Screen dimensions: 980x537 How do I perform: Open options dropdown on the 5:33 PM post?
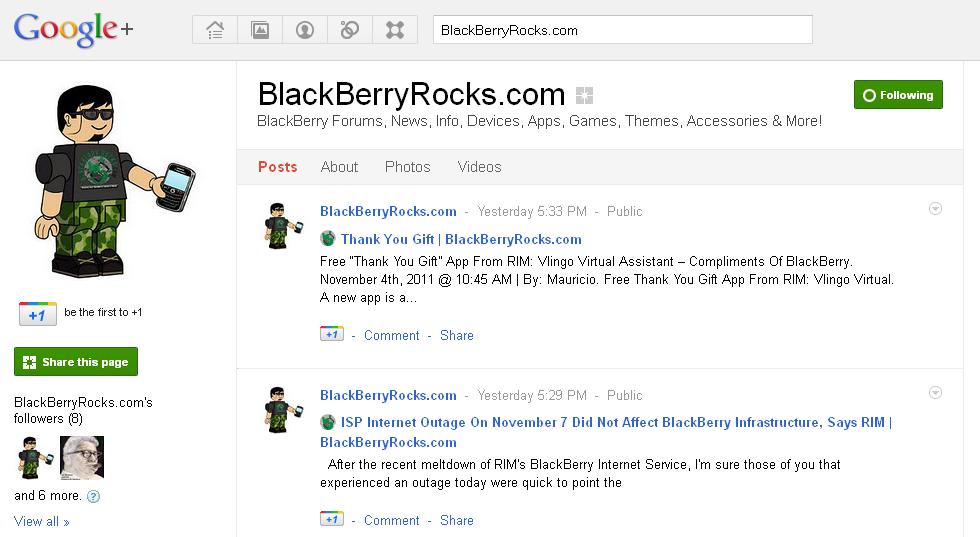(935, 208)
